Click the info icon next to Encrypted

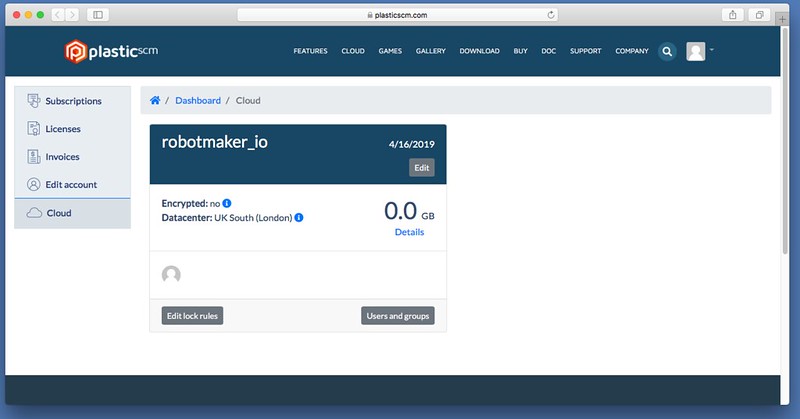227,203
